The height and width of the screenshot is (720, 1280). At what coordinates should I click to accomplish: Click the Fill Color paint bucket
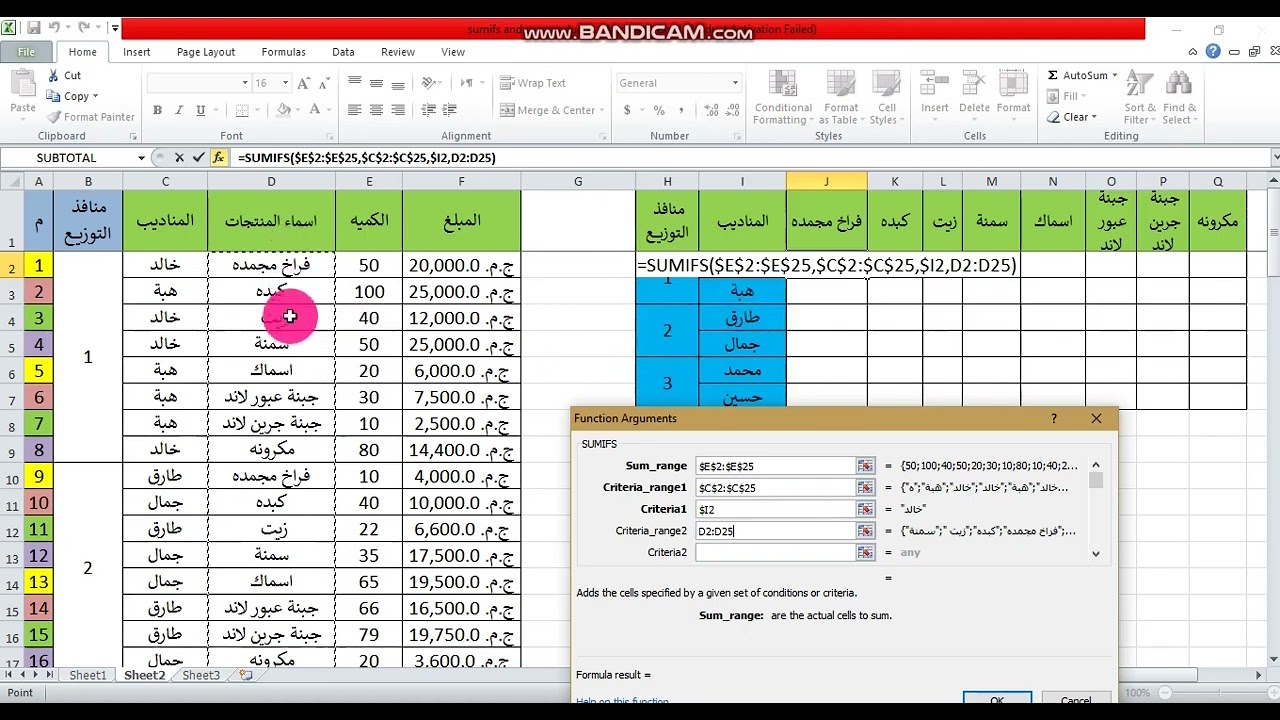(284, 110)
